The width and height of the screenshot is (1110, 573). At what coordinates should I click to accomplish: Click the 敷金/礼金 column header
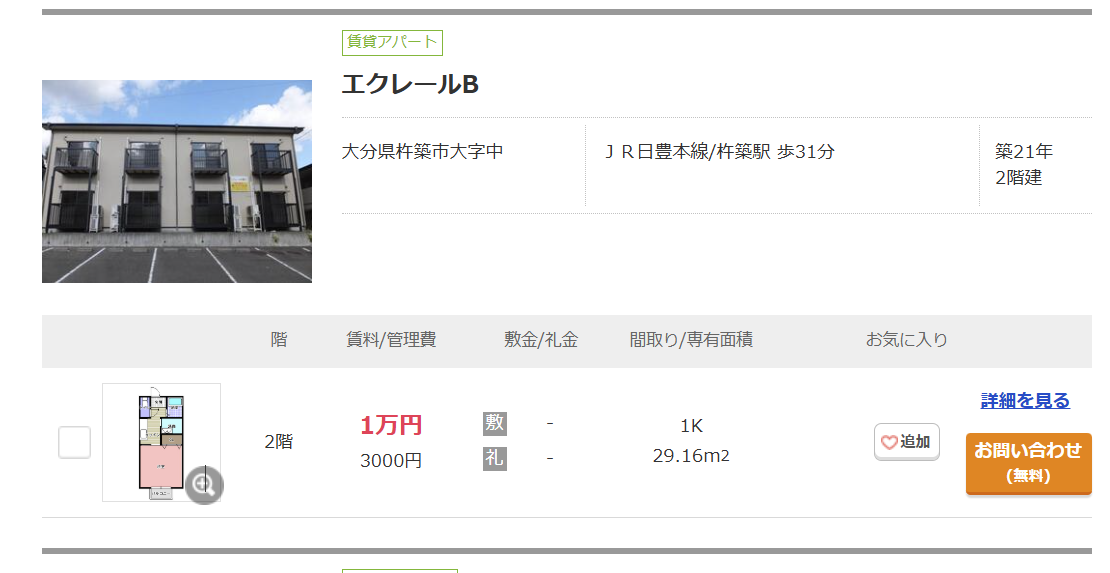[x=541, y=340]
